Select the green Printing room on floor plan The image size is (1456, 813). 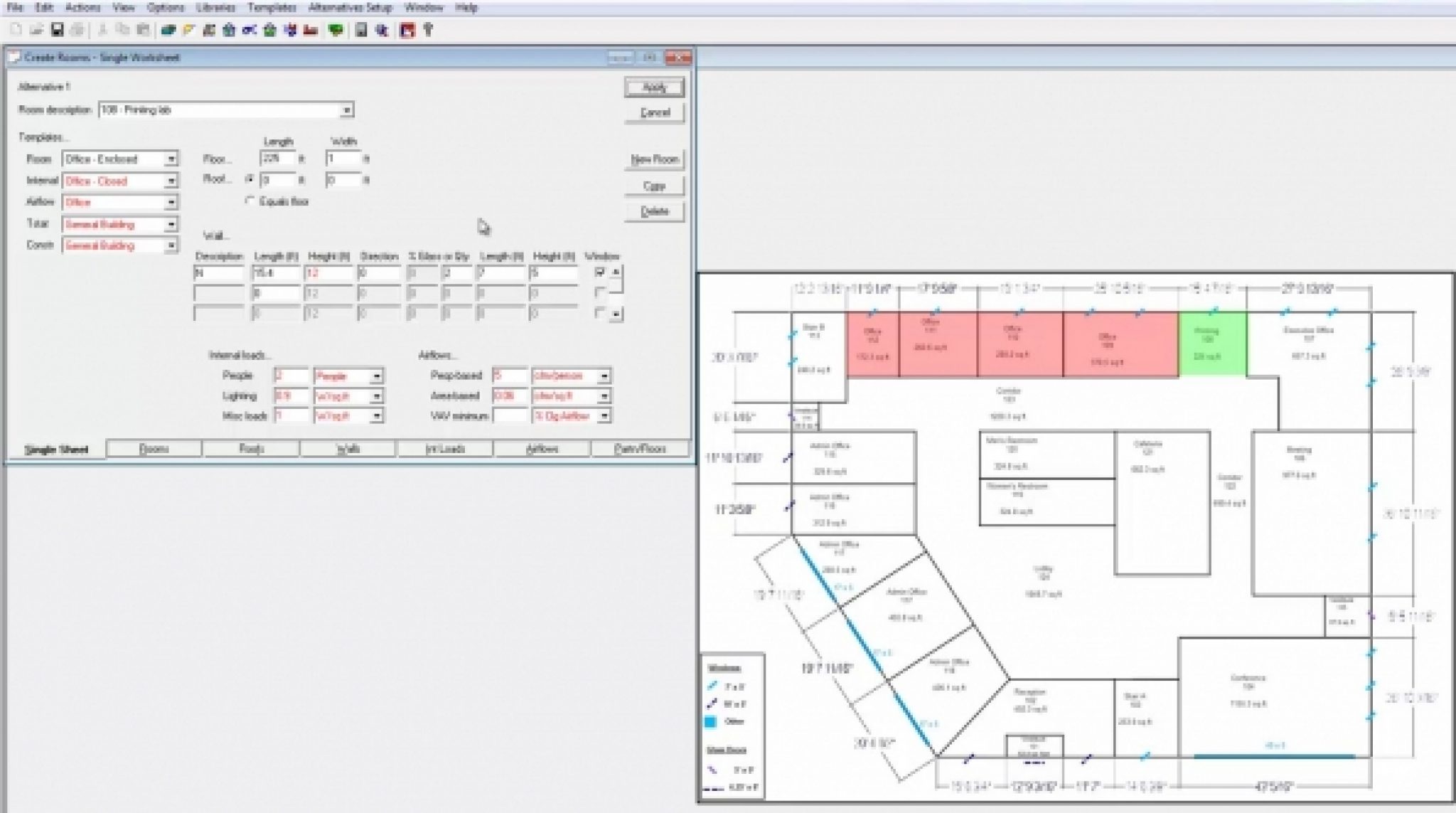[1212, 344]
